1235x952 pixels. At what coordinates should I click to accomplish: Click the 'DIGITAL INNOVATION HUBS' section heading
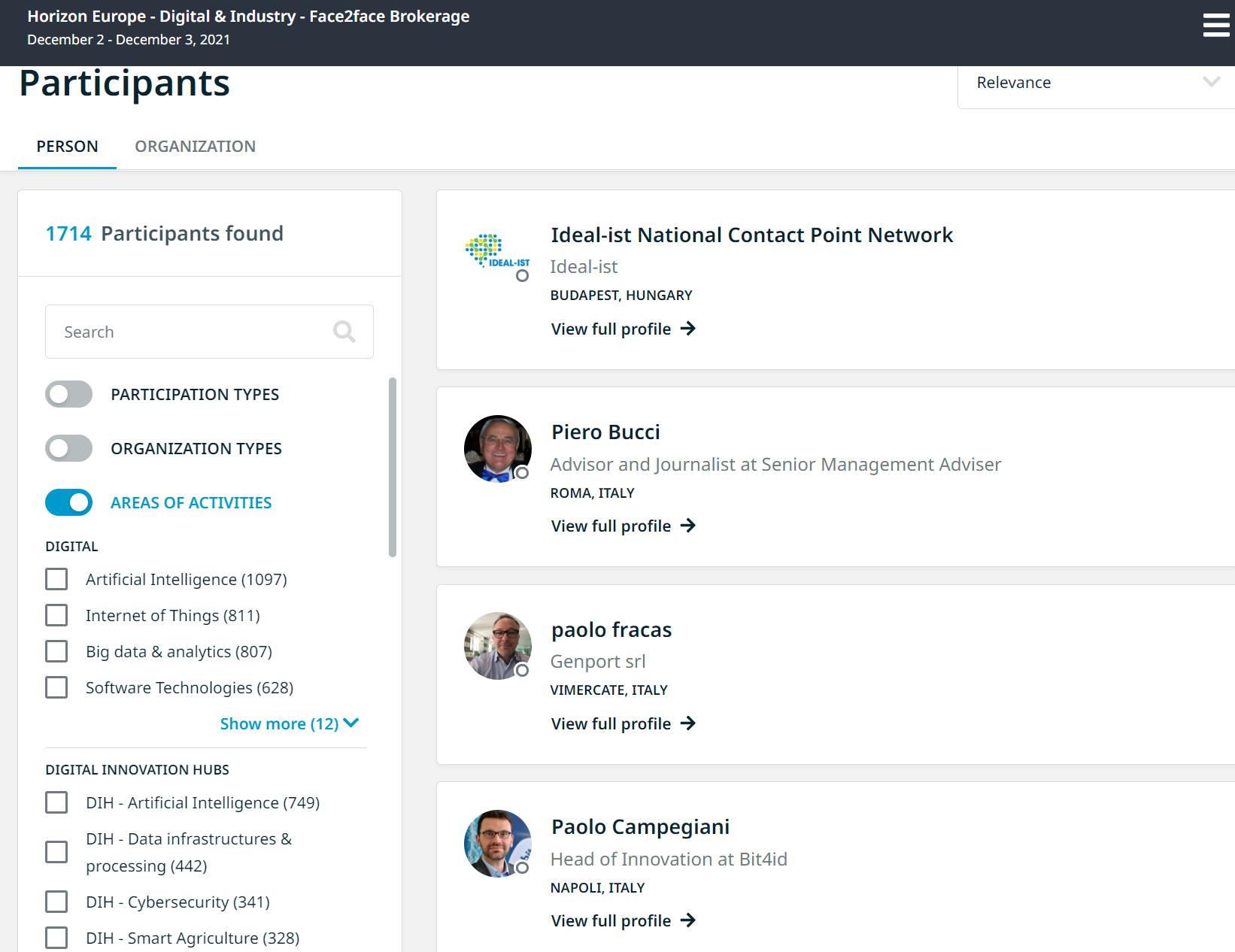137,770
